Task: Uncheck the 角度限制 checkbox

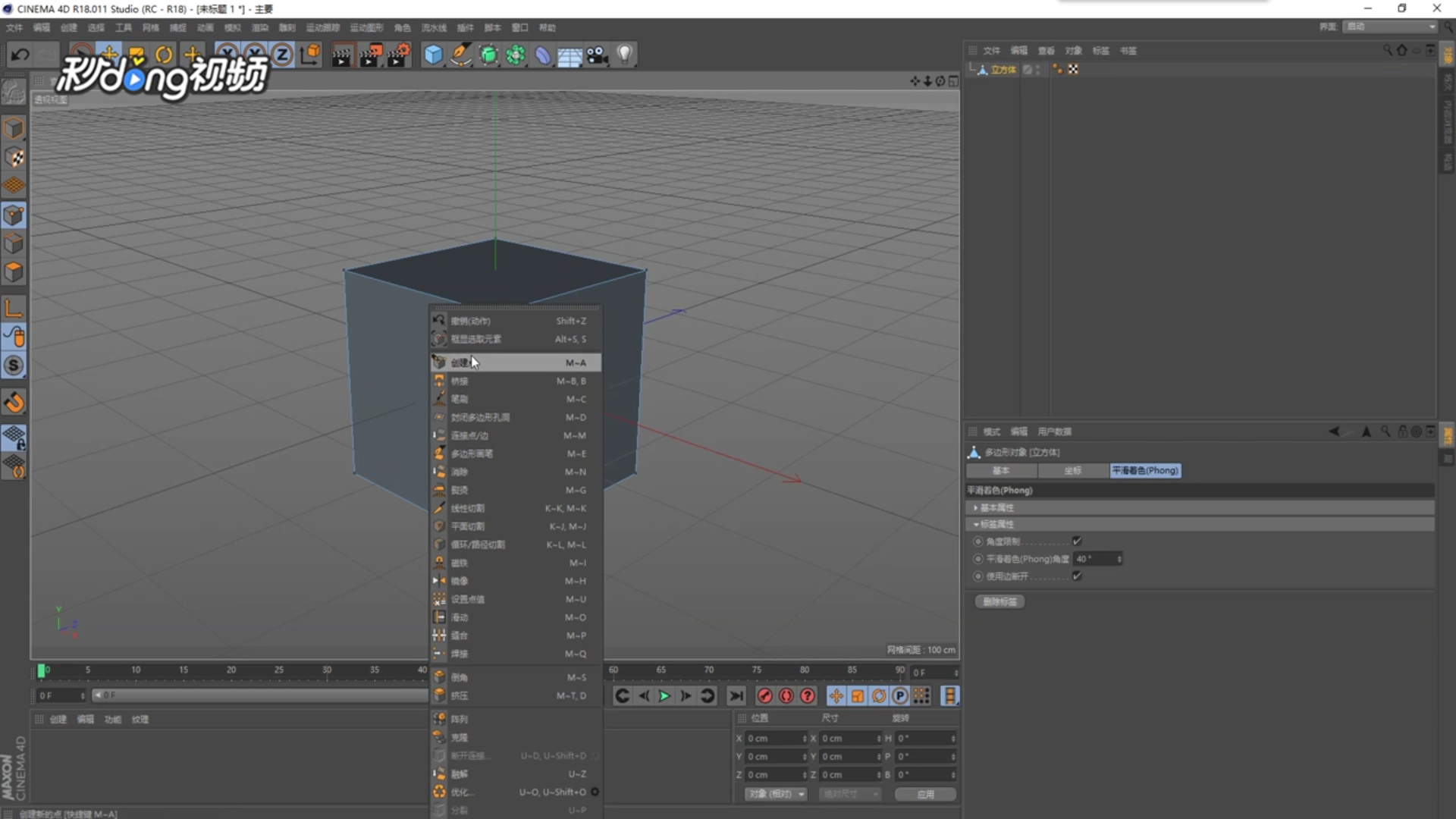Action: 1077,541
